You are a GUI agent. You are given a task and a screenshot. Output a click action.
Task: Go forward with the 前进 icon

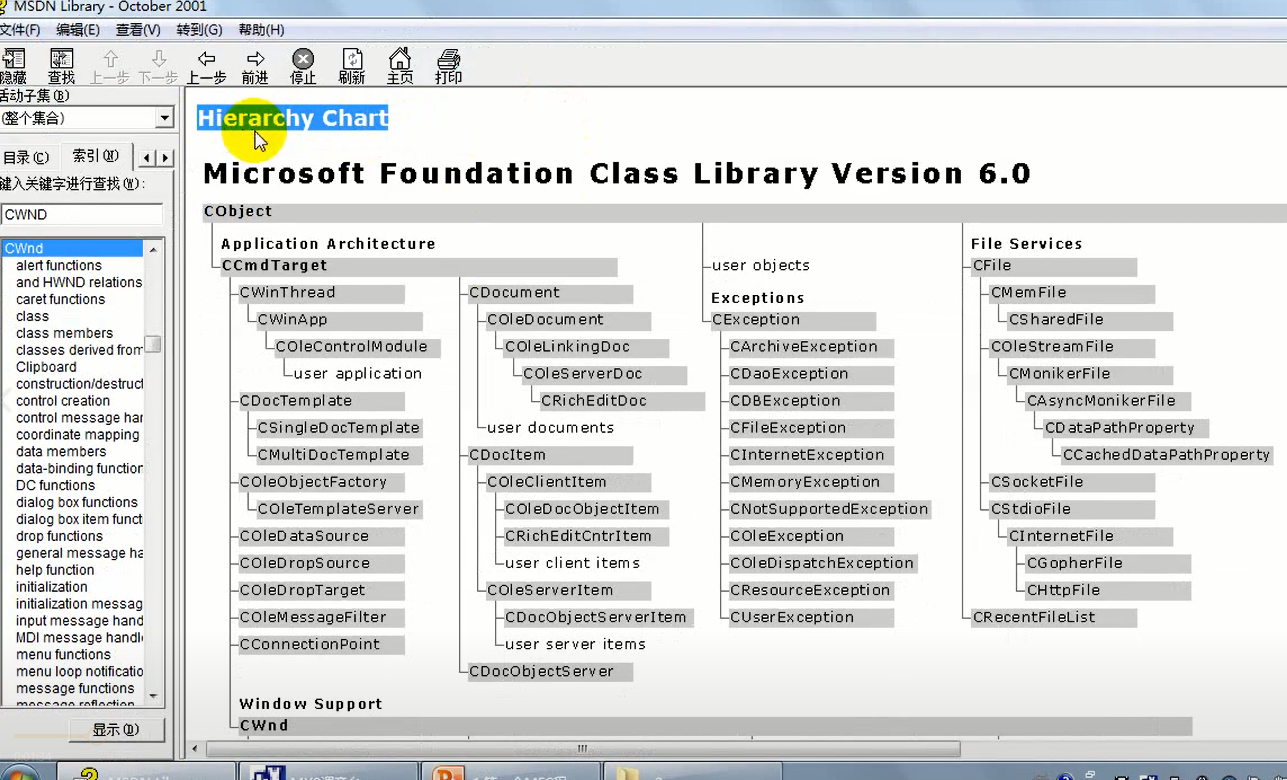tap(255, 66)
